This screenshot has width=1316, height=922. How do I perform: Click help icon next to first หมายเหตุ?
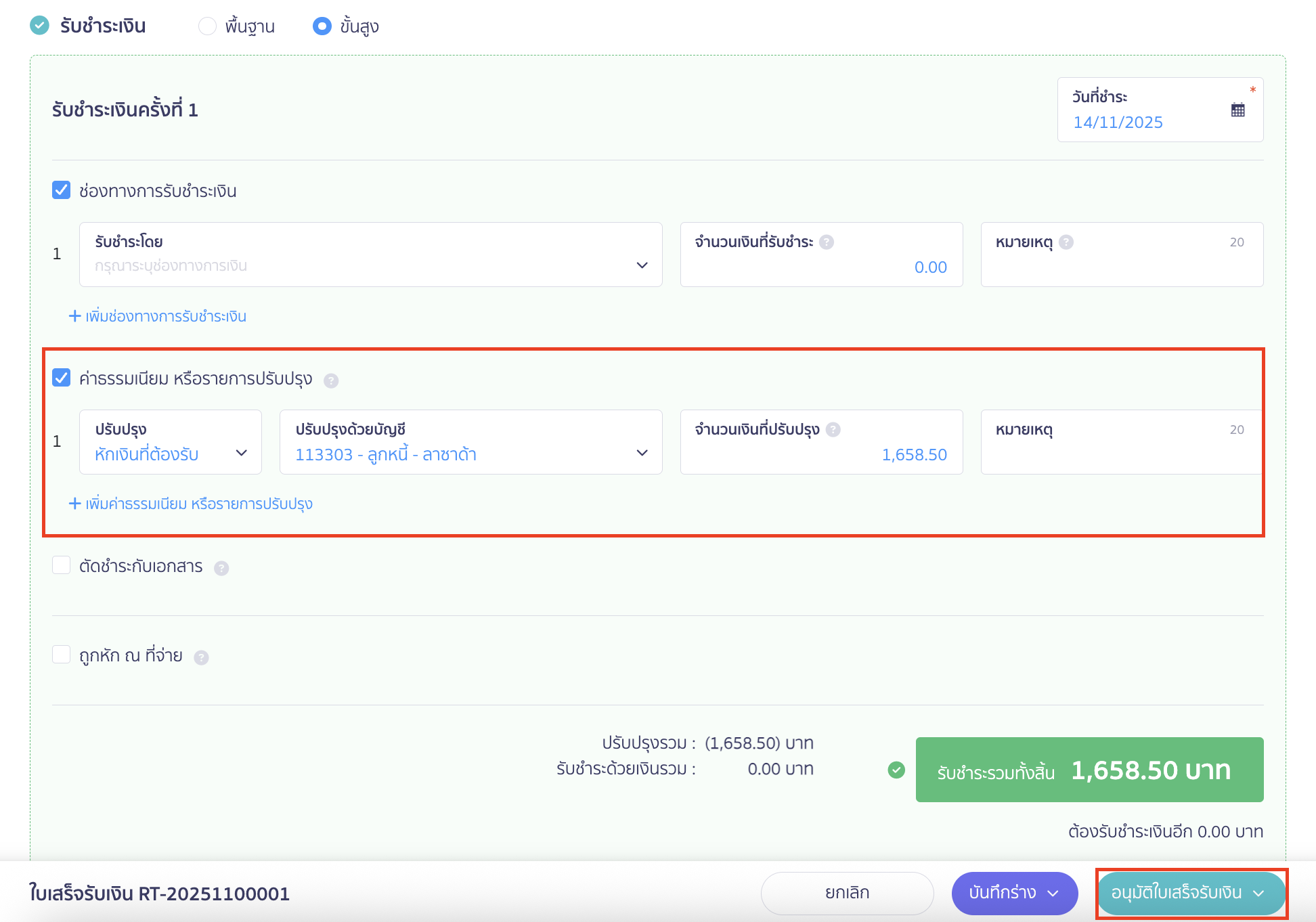1066,242
